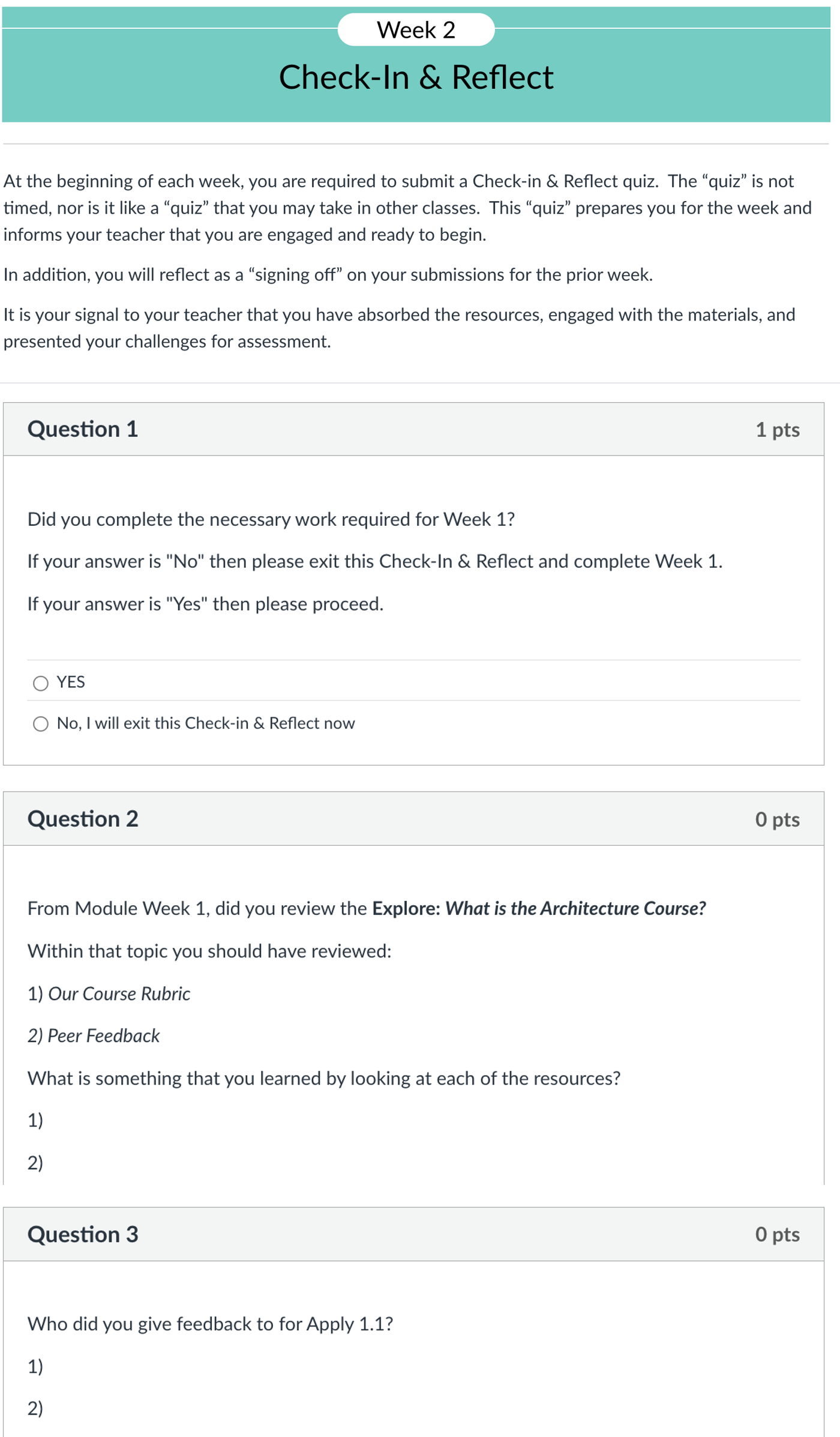Click the '0 pts' label on Question 2
This screenshot has height=1437, width=840.
click(x=778, y=819)
